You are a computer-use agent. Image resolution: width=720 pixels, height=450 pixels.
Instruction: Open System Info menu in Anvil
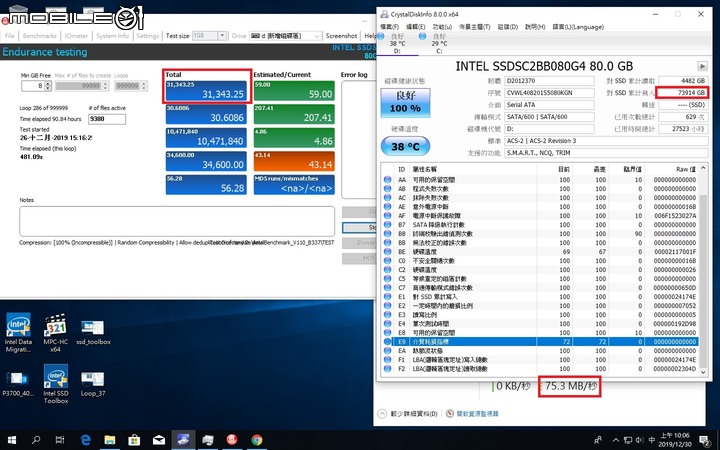click(x=112, y=35)
